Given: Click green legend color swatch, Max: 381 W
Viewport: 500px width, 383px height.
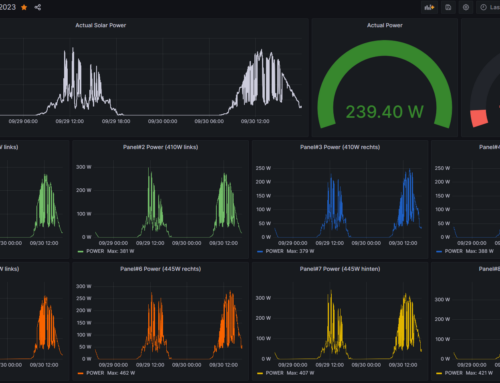Looking at the screenshot, I should click(80, 251).
